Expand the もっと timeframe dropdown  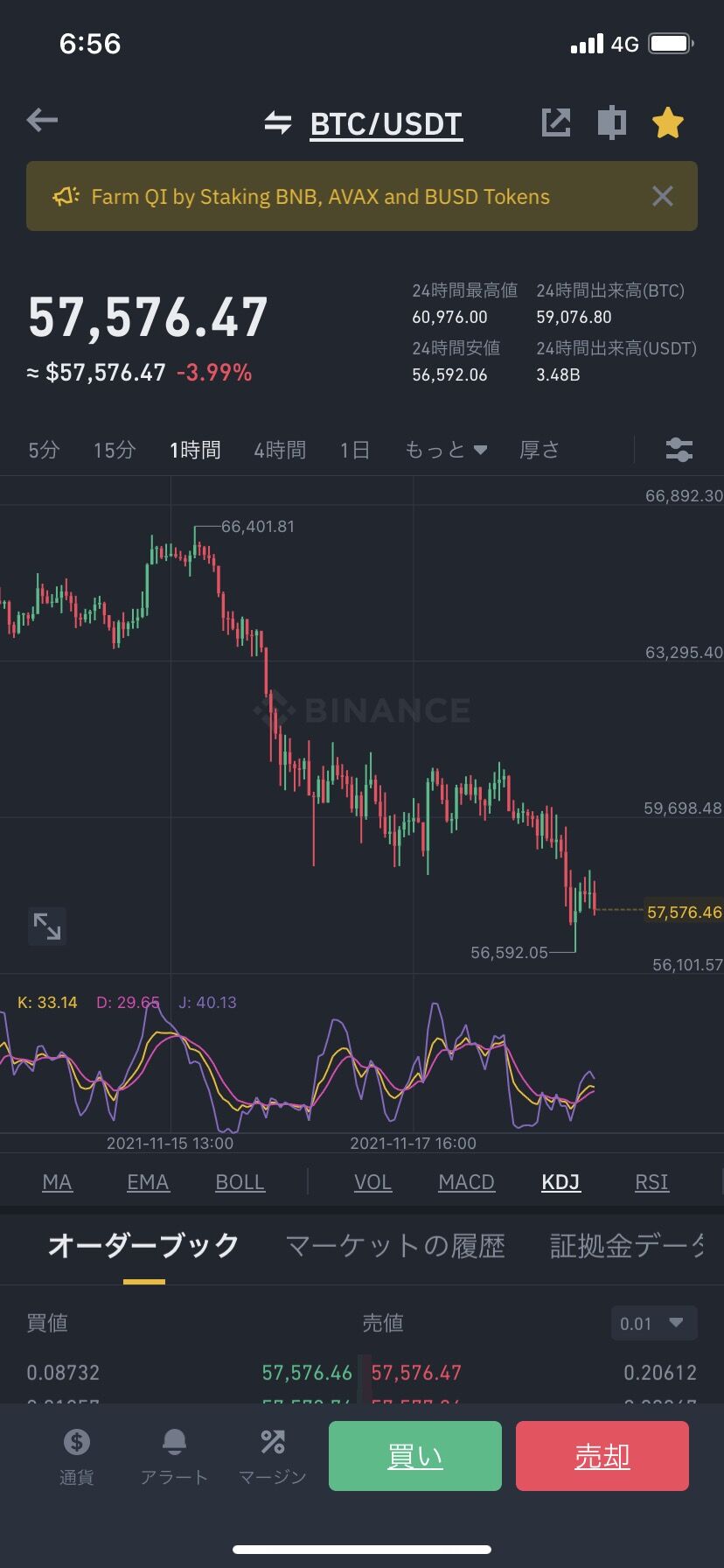point(446,450)
